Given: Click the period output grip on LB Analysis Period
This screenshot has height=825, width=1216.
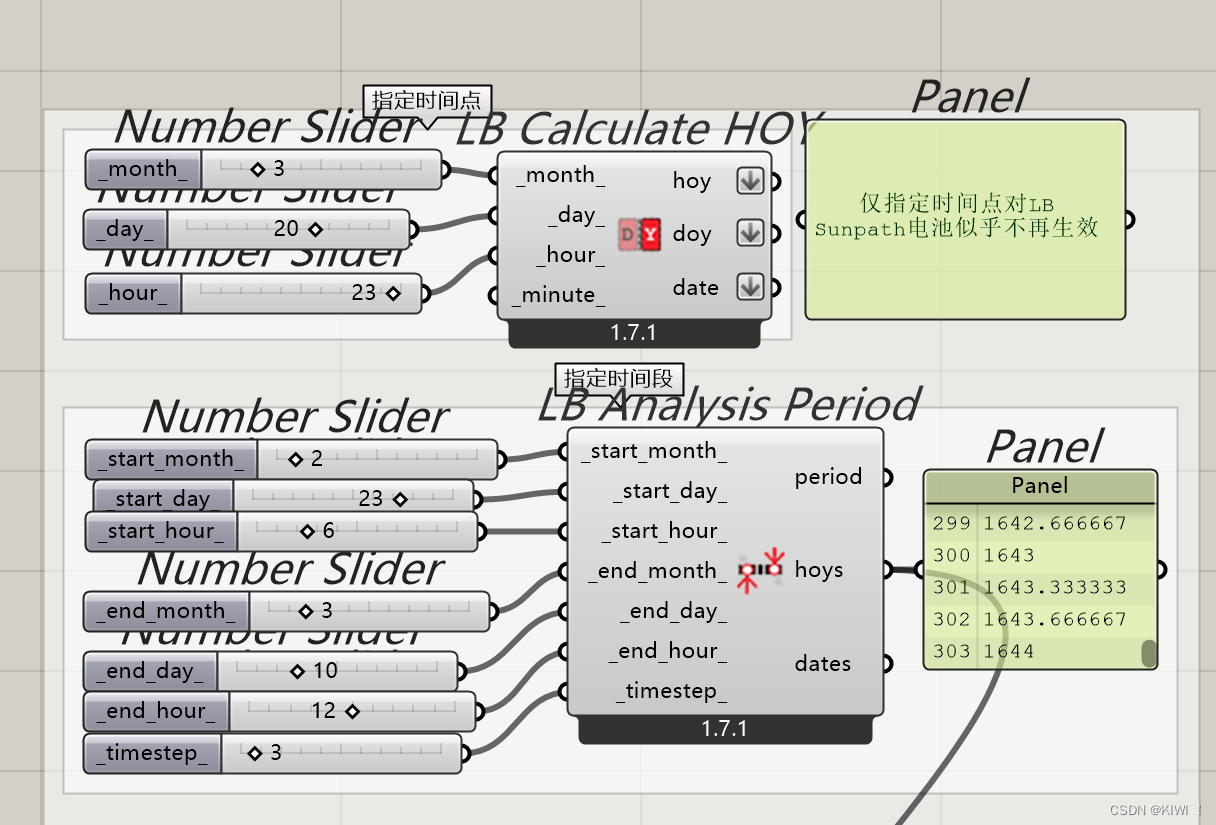Looking at the screenshot, I should click(886, 477).
